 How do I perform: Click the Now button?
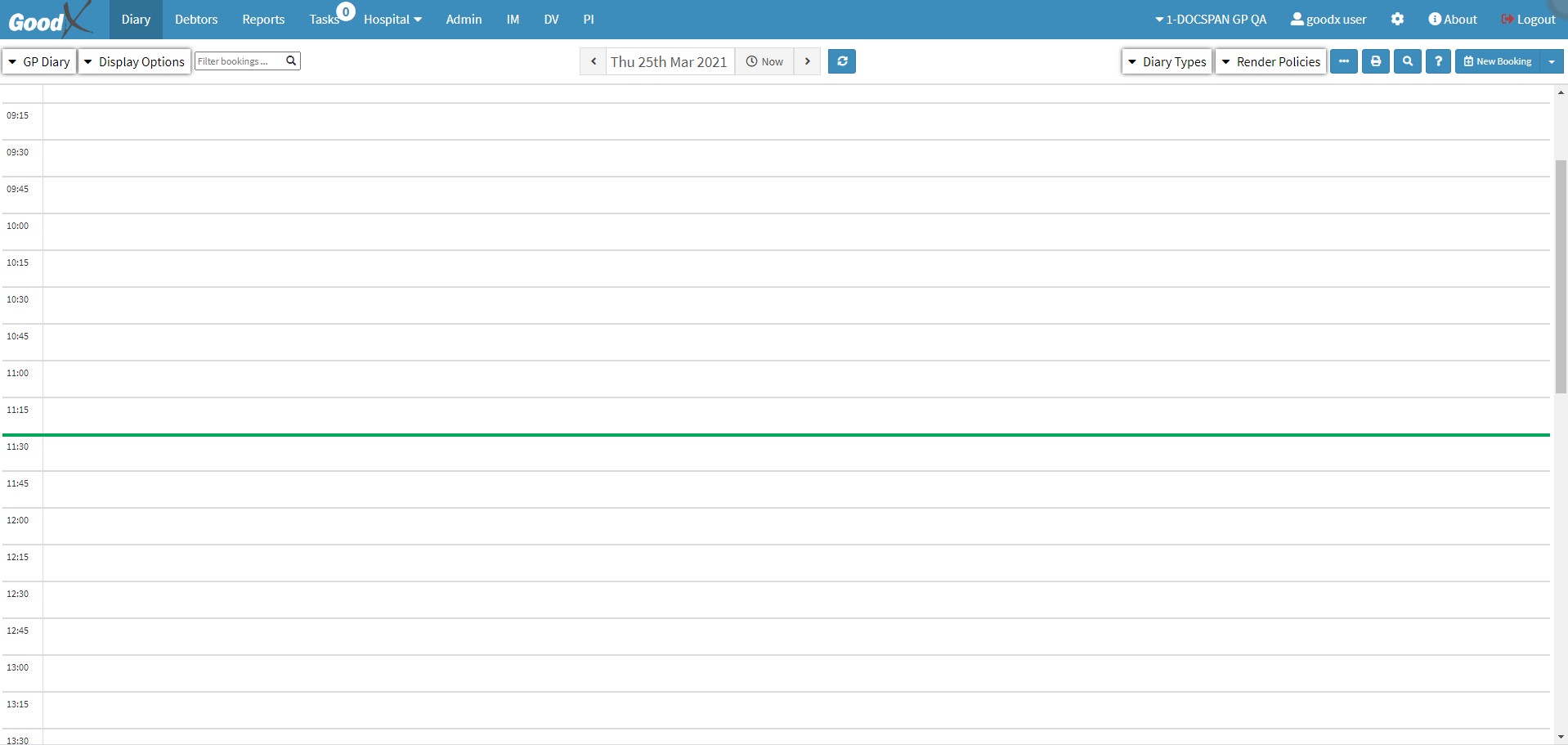point(764,61)
